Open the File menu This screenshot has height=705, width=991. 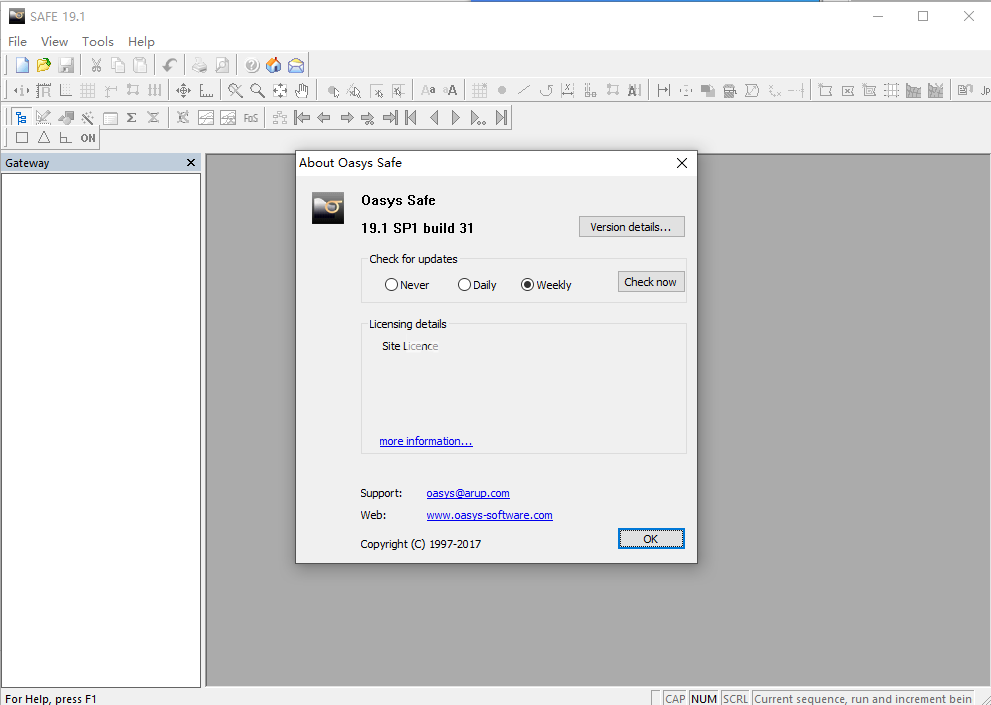click(x=17, y=42)
